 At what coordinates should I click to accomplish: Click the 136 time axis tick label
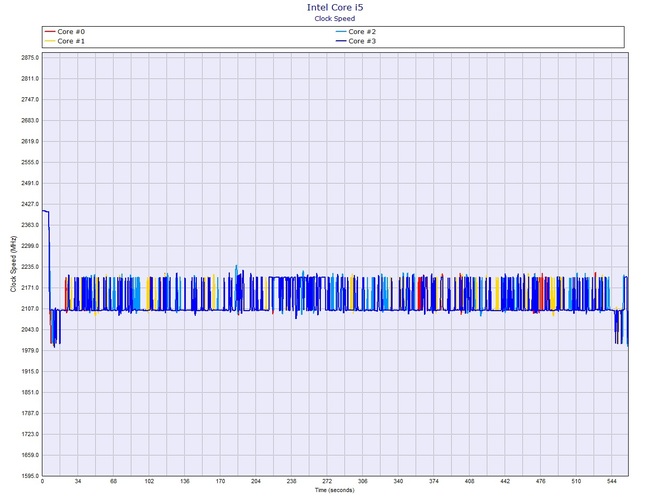coord(185,481)
